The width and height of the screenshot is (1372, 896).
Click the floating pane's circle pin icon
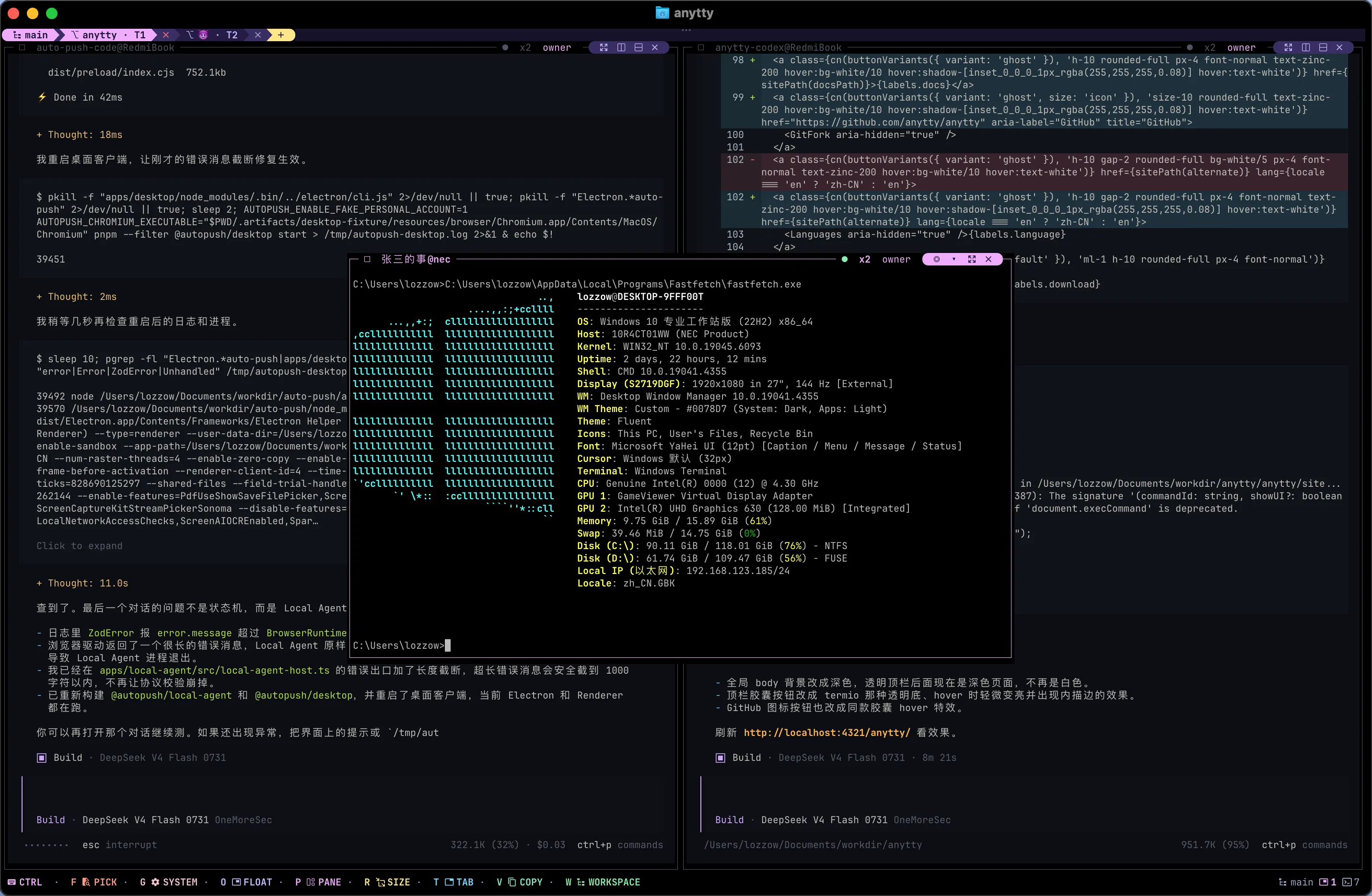click(x=937, y=259)
